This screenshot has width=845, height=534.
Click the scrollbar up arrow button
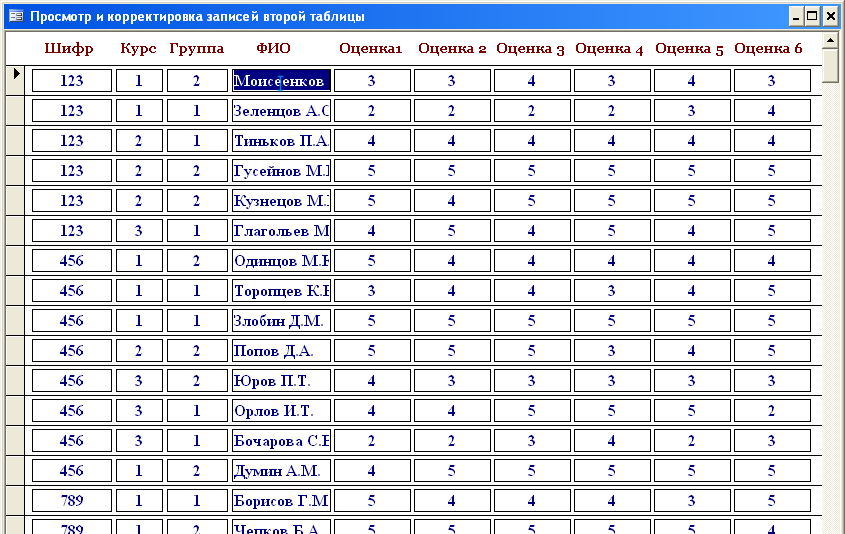830,41
